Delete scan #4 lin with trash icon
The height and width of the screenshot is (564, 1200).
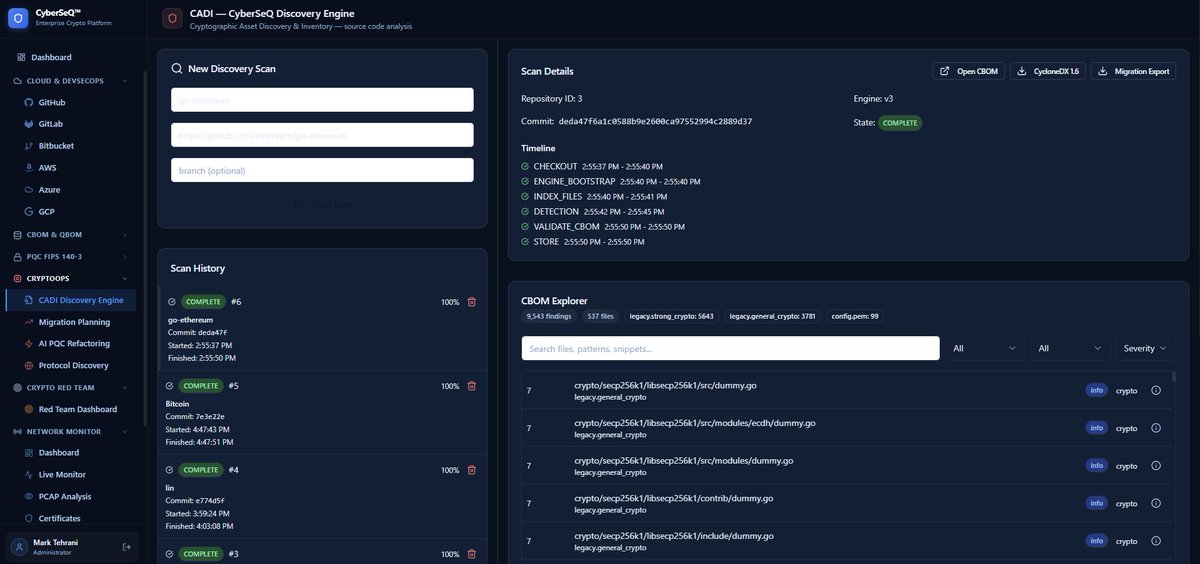(472, 470)
